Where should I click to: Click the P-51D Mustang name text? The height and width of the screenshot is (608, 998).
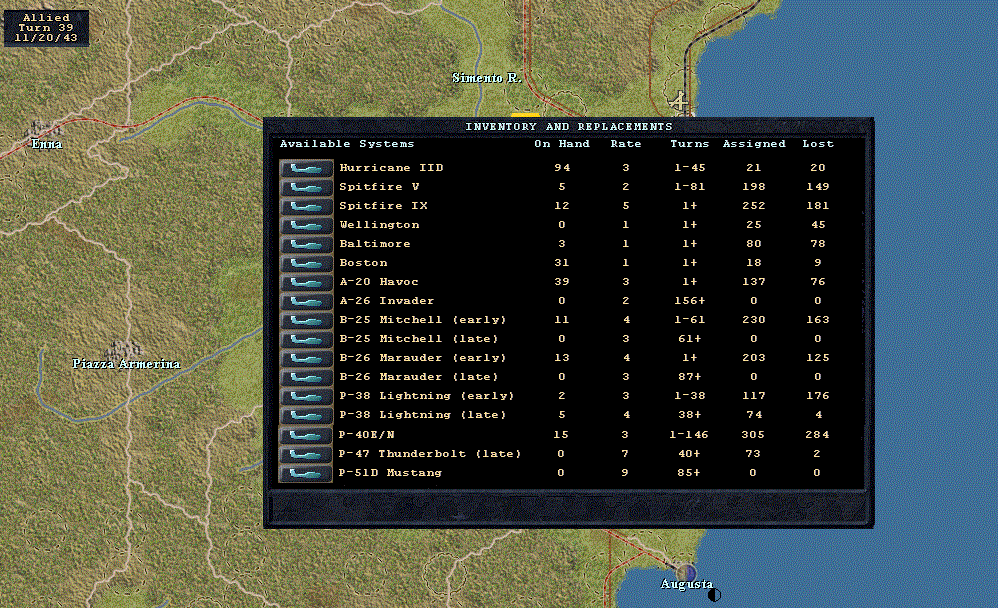click(x=390, y=473)
